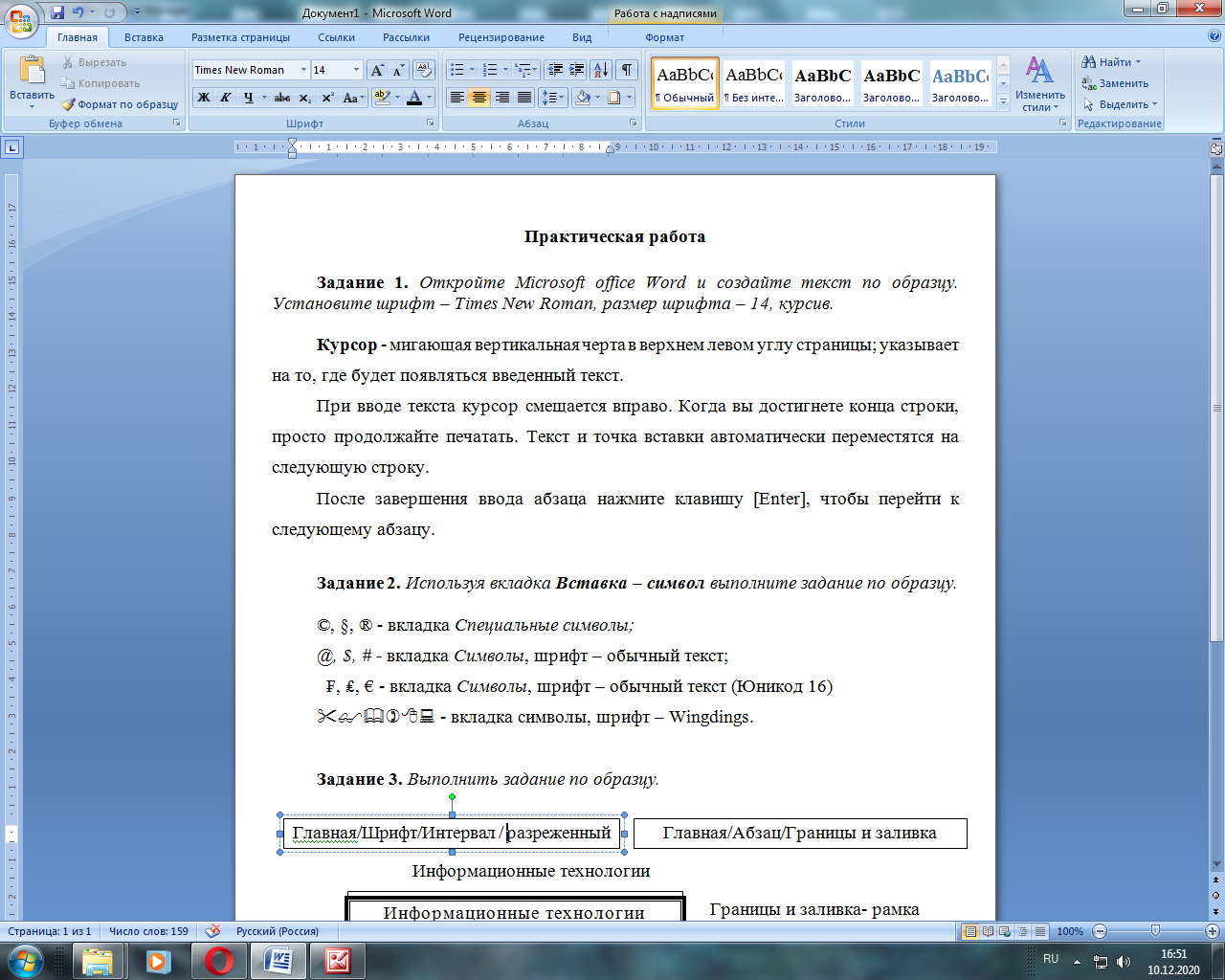This screenshot has width=1225, height=980.
Task: Apply the Обычный style
Action: pos(685,83)
